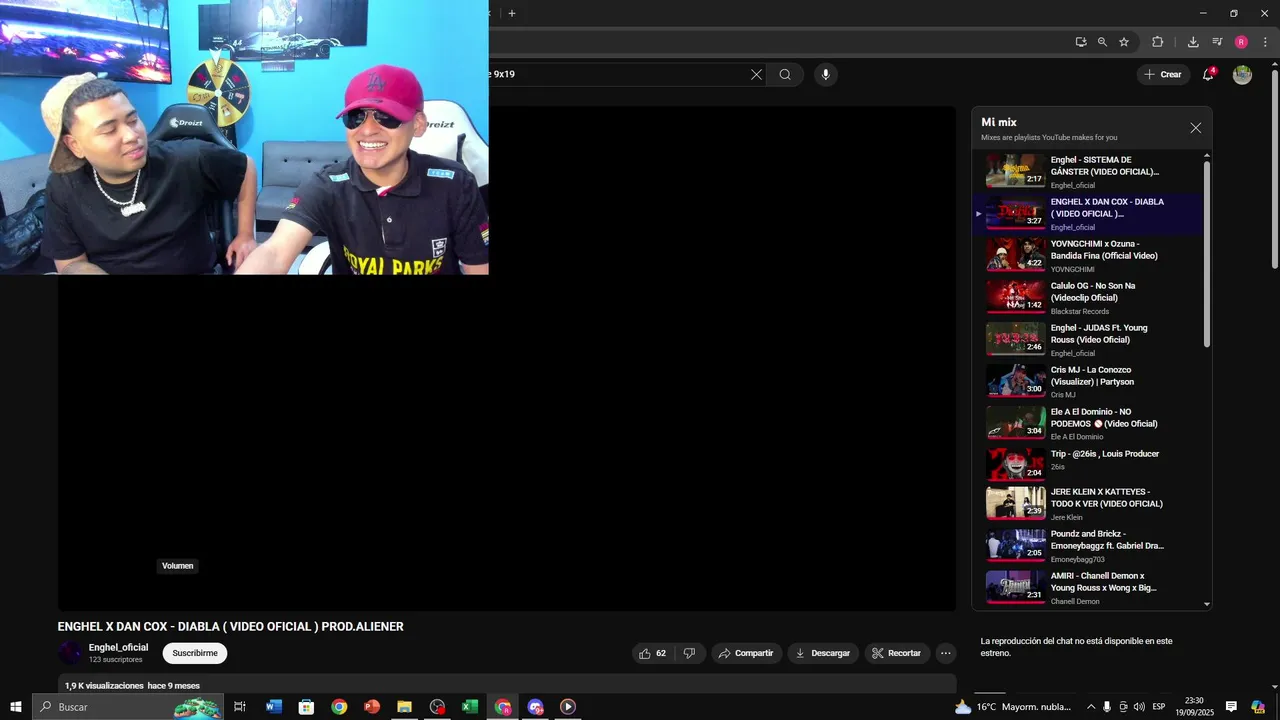This screenshot has width=1280, height=720.
Task: Play Enghel - SISTEMA DE GÁNSTER from the mix
Action: tap(1088, 171)
